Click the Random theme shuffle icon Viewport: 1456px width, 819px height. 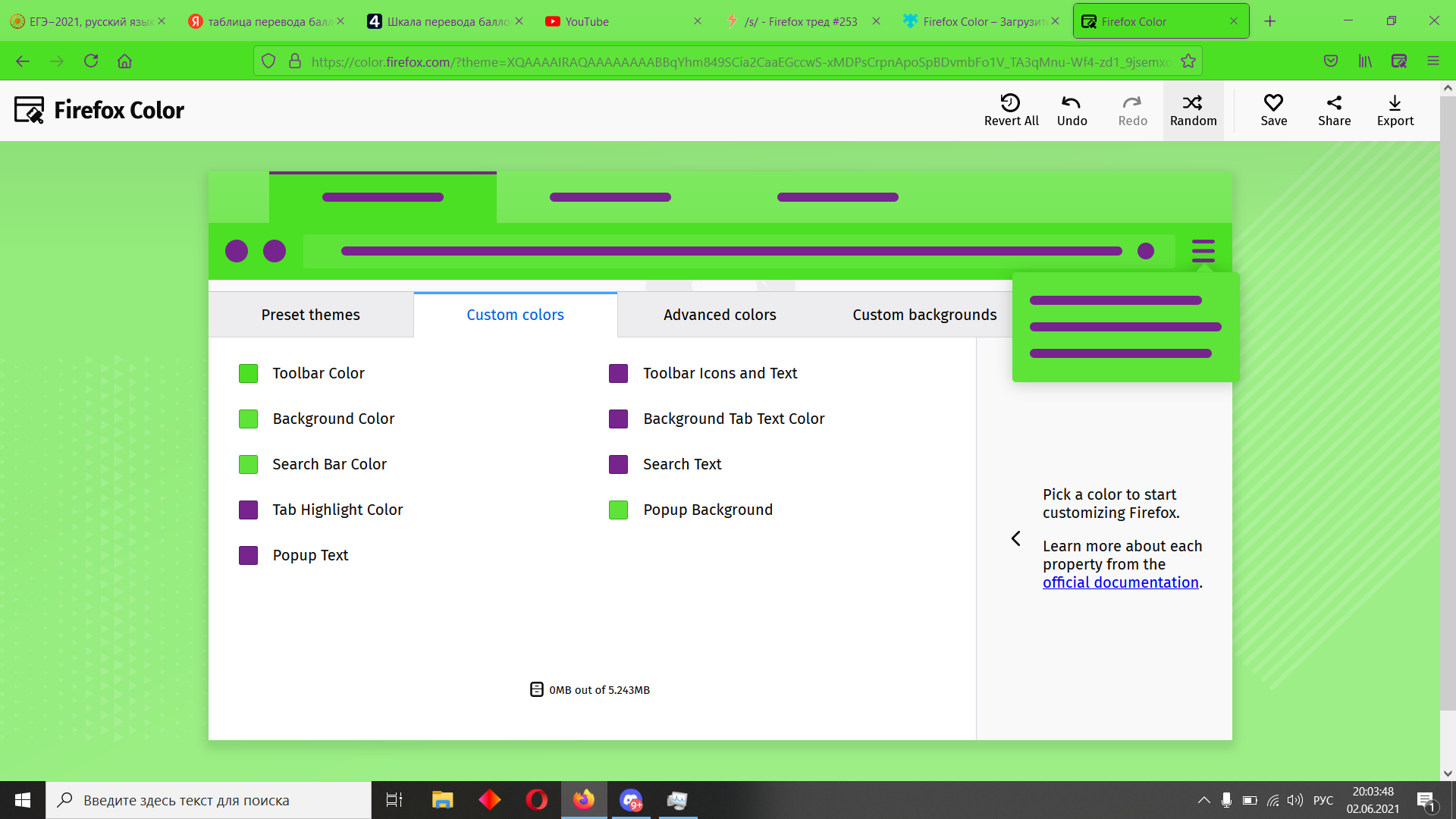coord(1193,102)
